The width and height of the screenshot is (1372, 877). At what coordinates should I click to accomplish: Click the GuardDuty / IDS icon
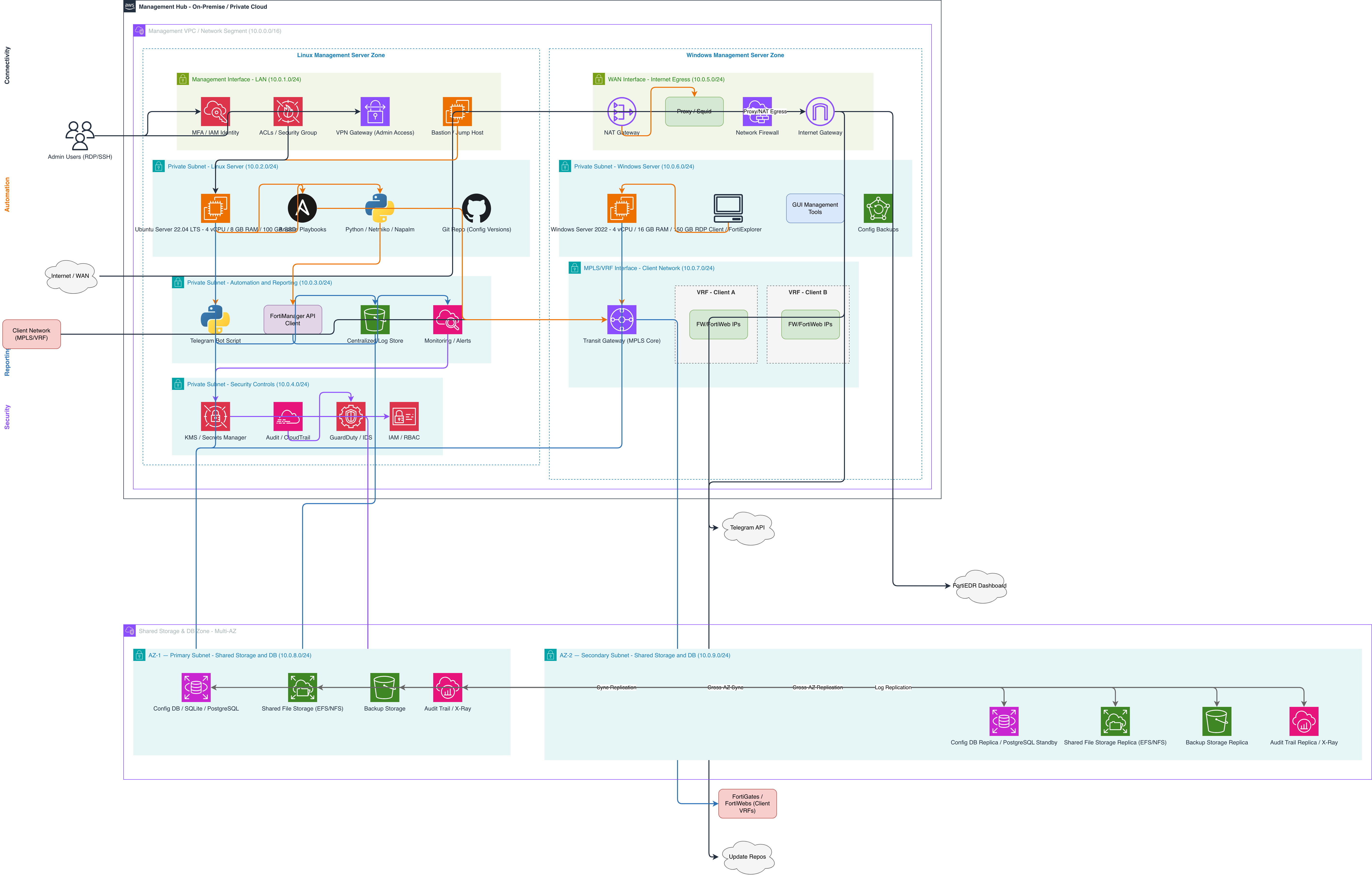tap(351, 416)
